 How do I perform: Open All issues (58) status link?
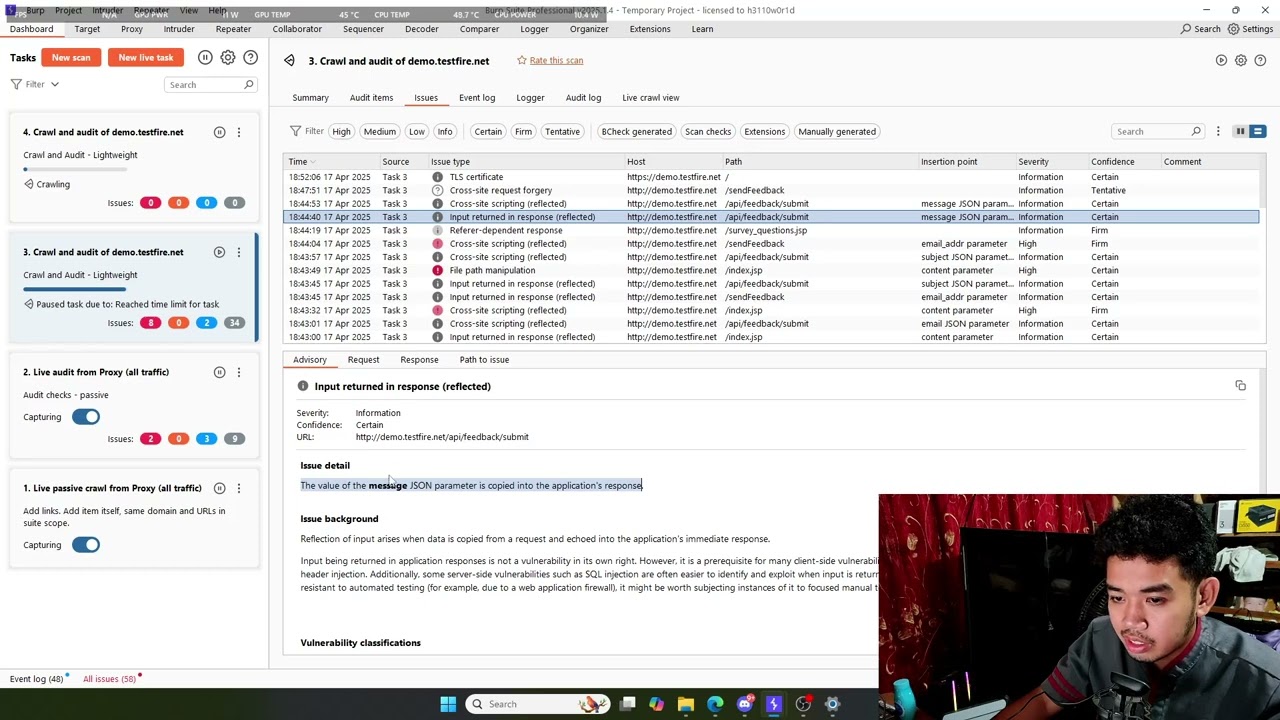(x=109, y=679)
